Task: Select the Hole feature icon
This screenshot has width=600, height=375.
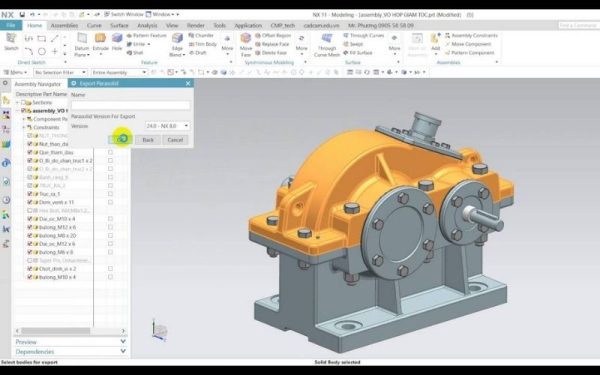Action: [117, 38]
